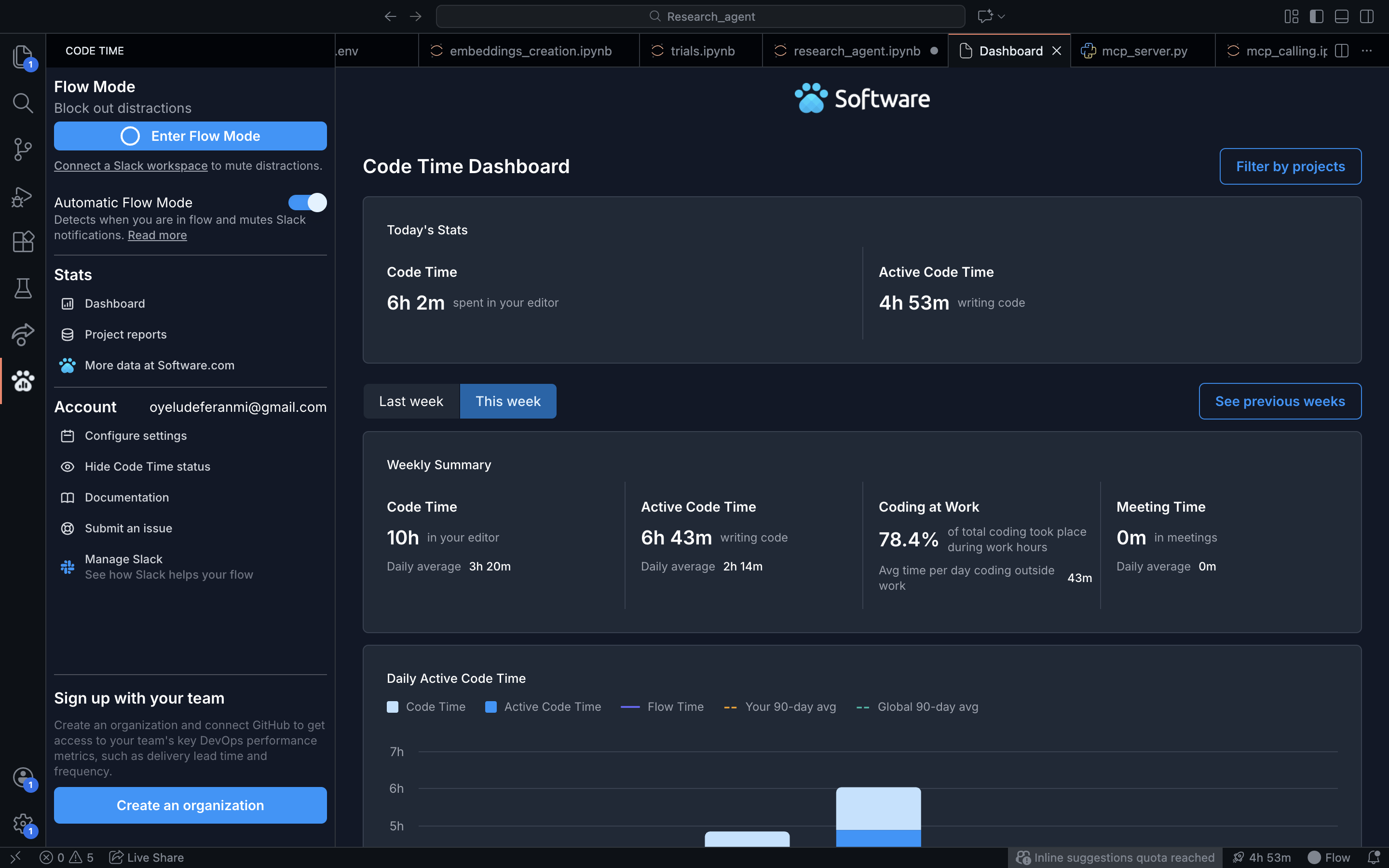
Task: Toggle the bottom panel icon
Action: (1341, 16)
